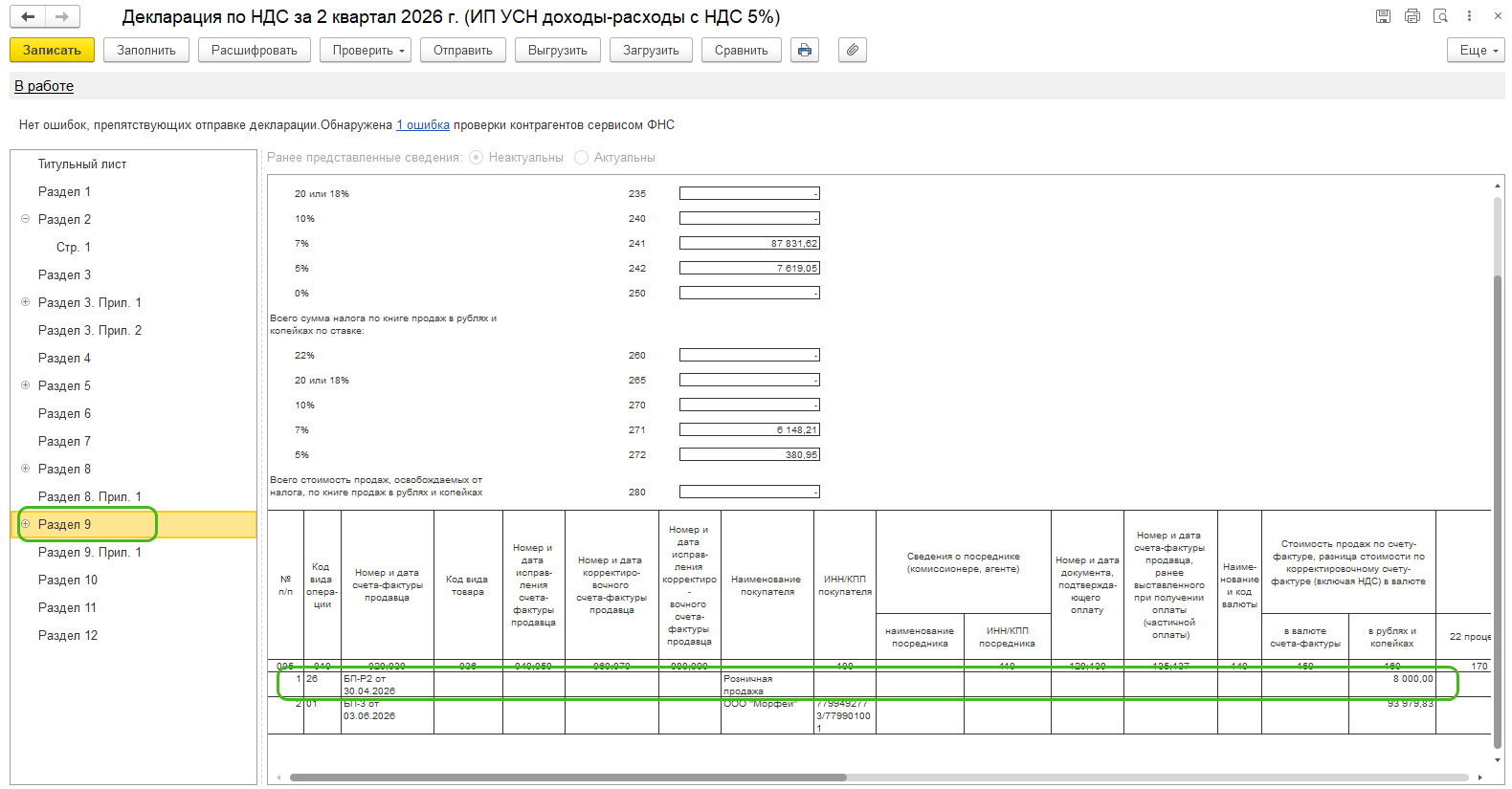Click the Выгрузить button
The image size is (1512, 789).
tap(558, 50)
